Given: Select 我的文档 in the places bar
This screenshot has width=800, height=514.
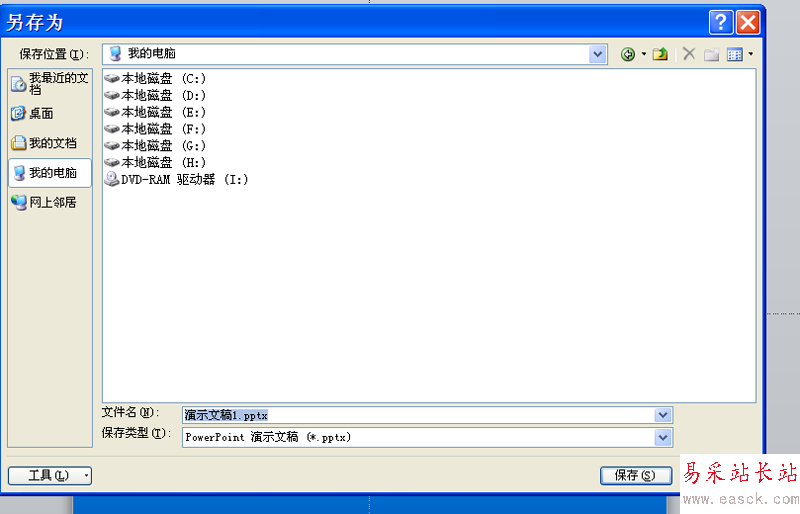Looking at the screenshot, I should click(50, 143).
